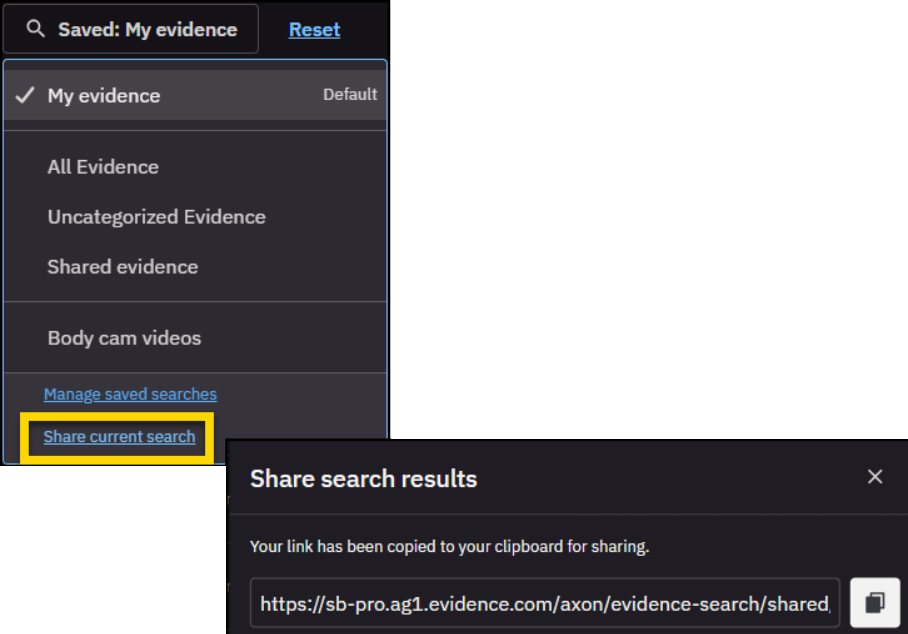The width and height of the screenshot is (908, 634).
Task: Choose Shared evidence filter
Action: click(x=125, y=266)
